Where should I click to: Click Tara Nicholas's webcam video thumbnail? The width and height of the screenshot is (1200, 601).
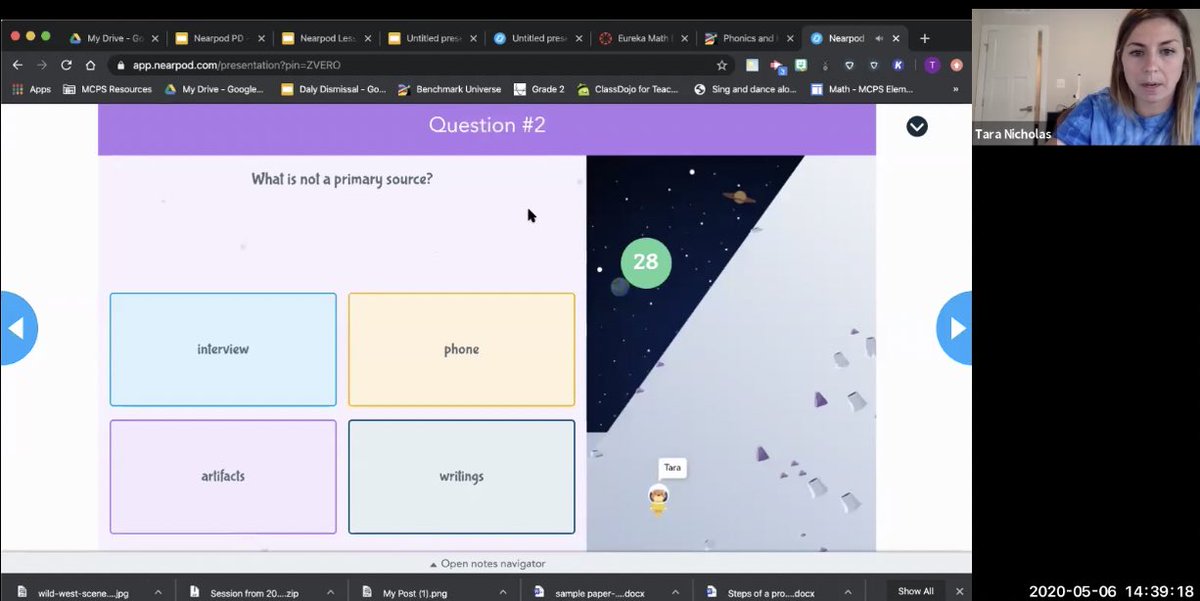click(1086, 77)
